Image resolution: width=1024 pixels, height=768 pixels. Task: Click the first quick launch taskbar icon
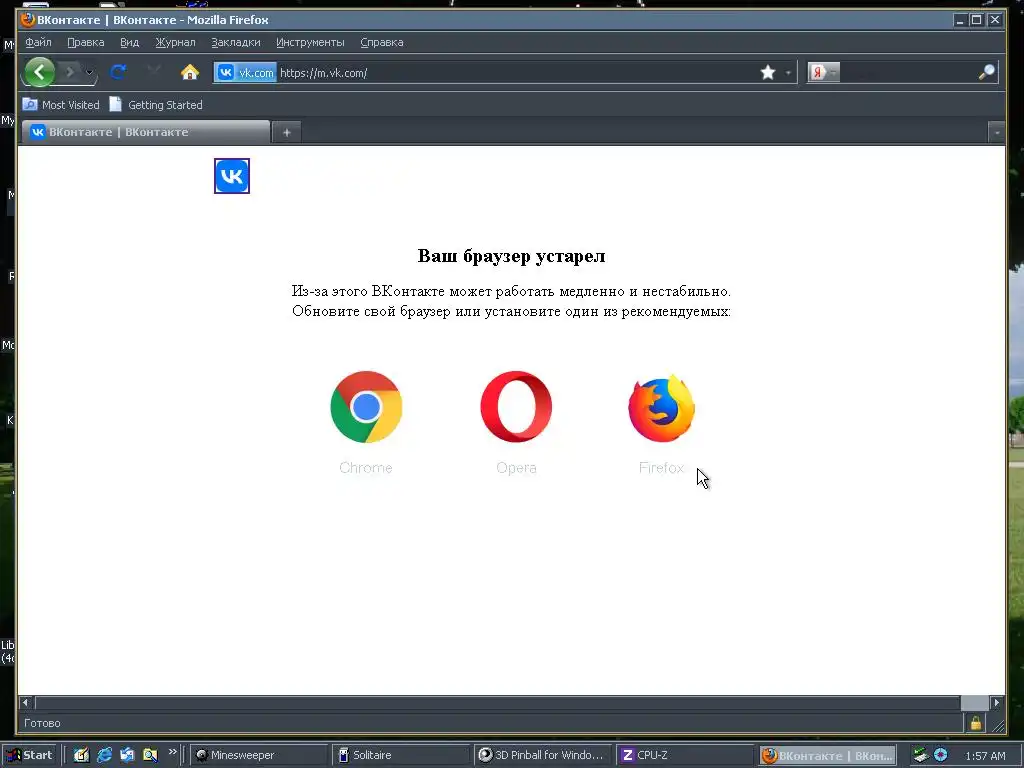(x=81, y=755)
